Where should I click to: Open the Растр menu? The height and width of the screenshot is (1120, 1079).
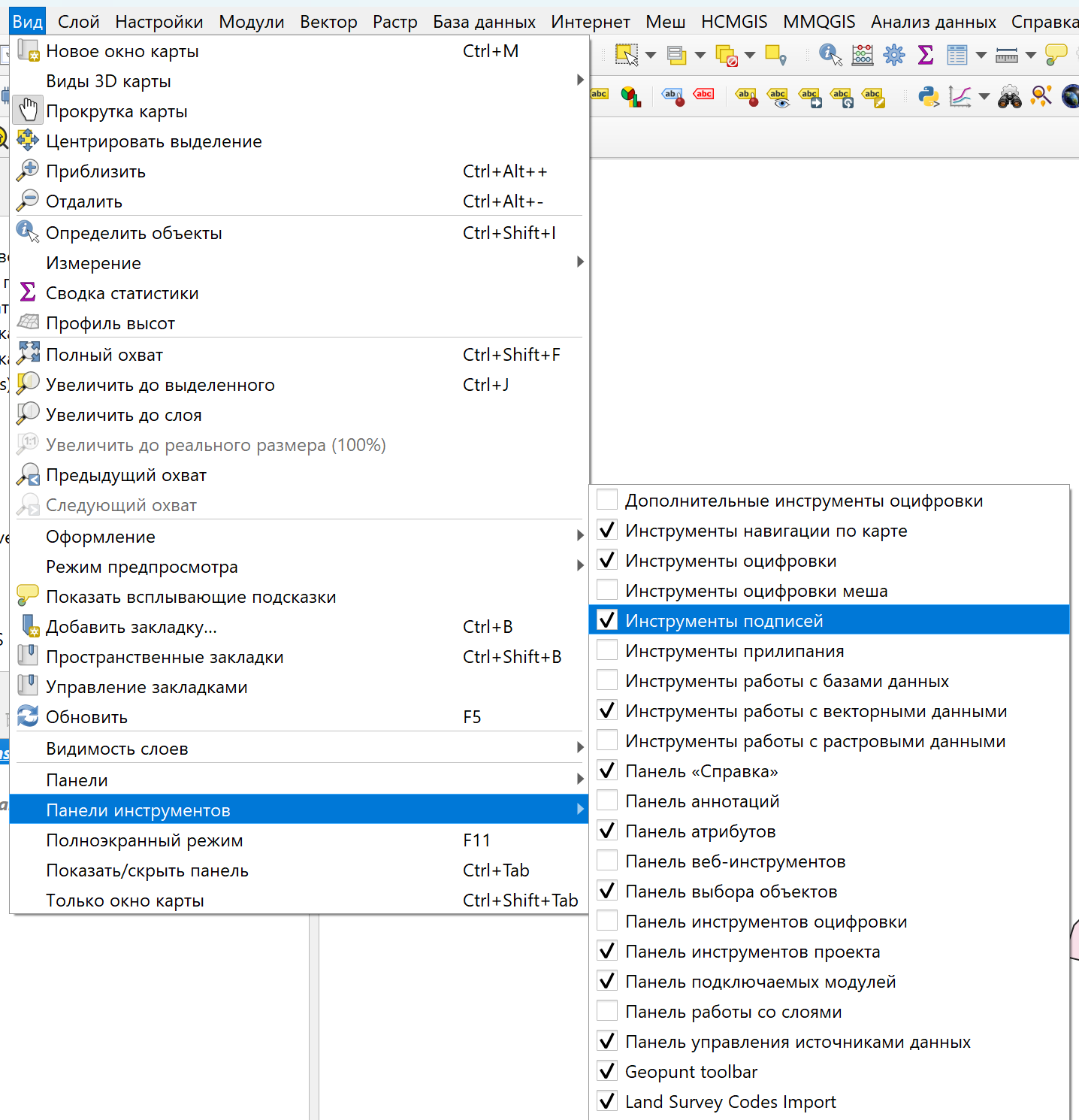pos(395,22)
